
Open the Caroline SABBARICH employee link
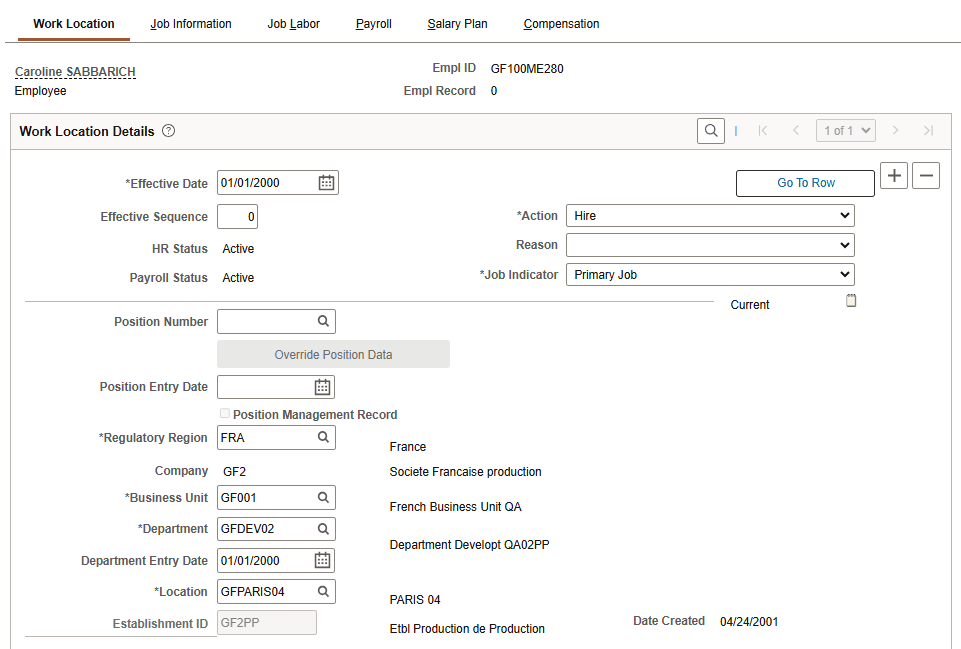(74, 71)
